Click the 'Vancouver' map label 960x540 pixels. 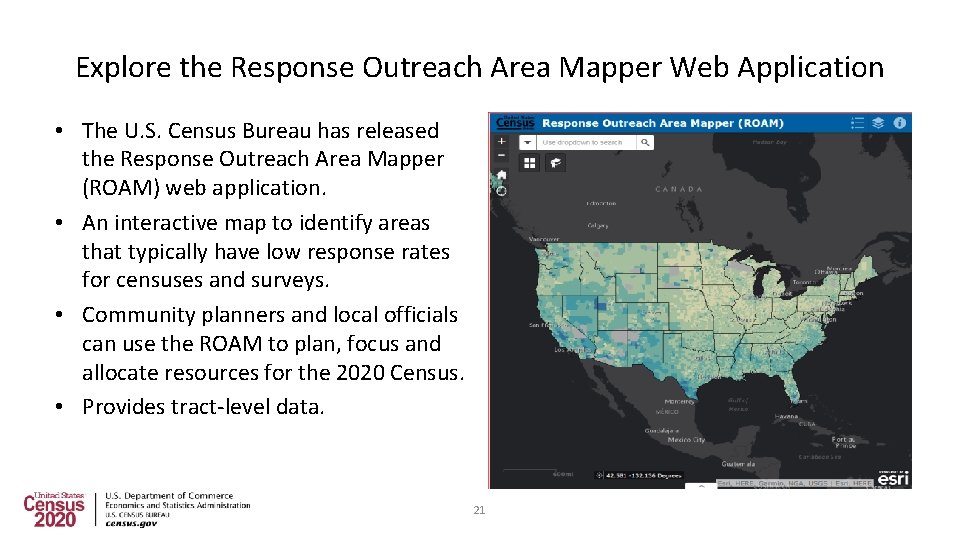[544, 239]
